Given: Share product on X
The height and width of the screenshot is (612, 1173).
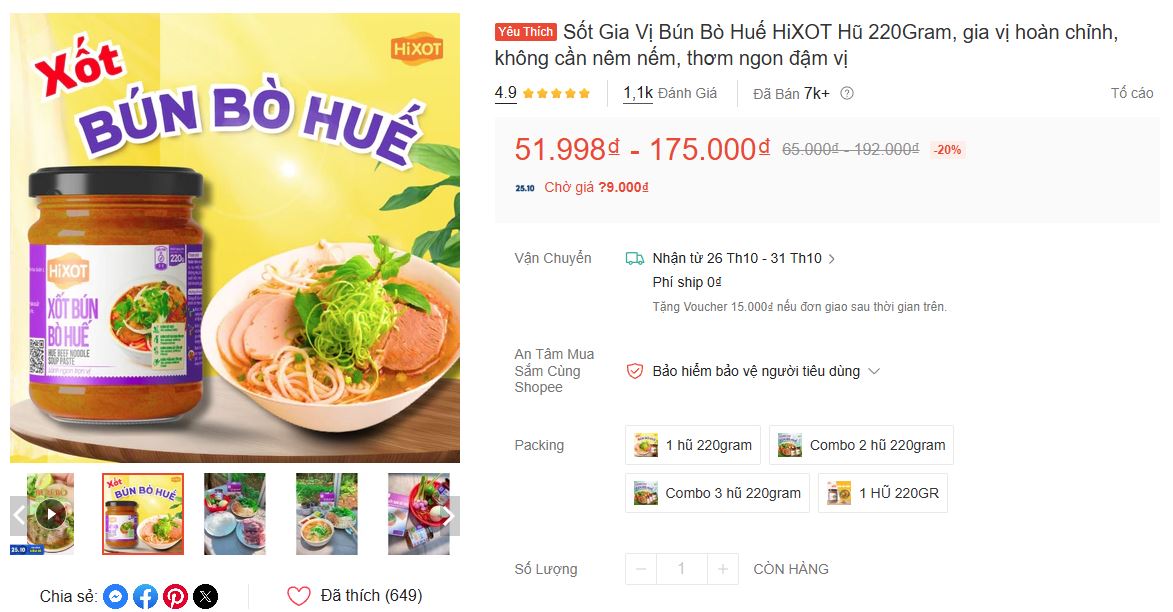Looking at the screenshot, I should click(x=206, y=596).
